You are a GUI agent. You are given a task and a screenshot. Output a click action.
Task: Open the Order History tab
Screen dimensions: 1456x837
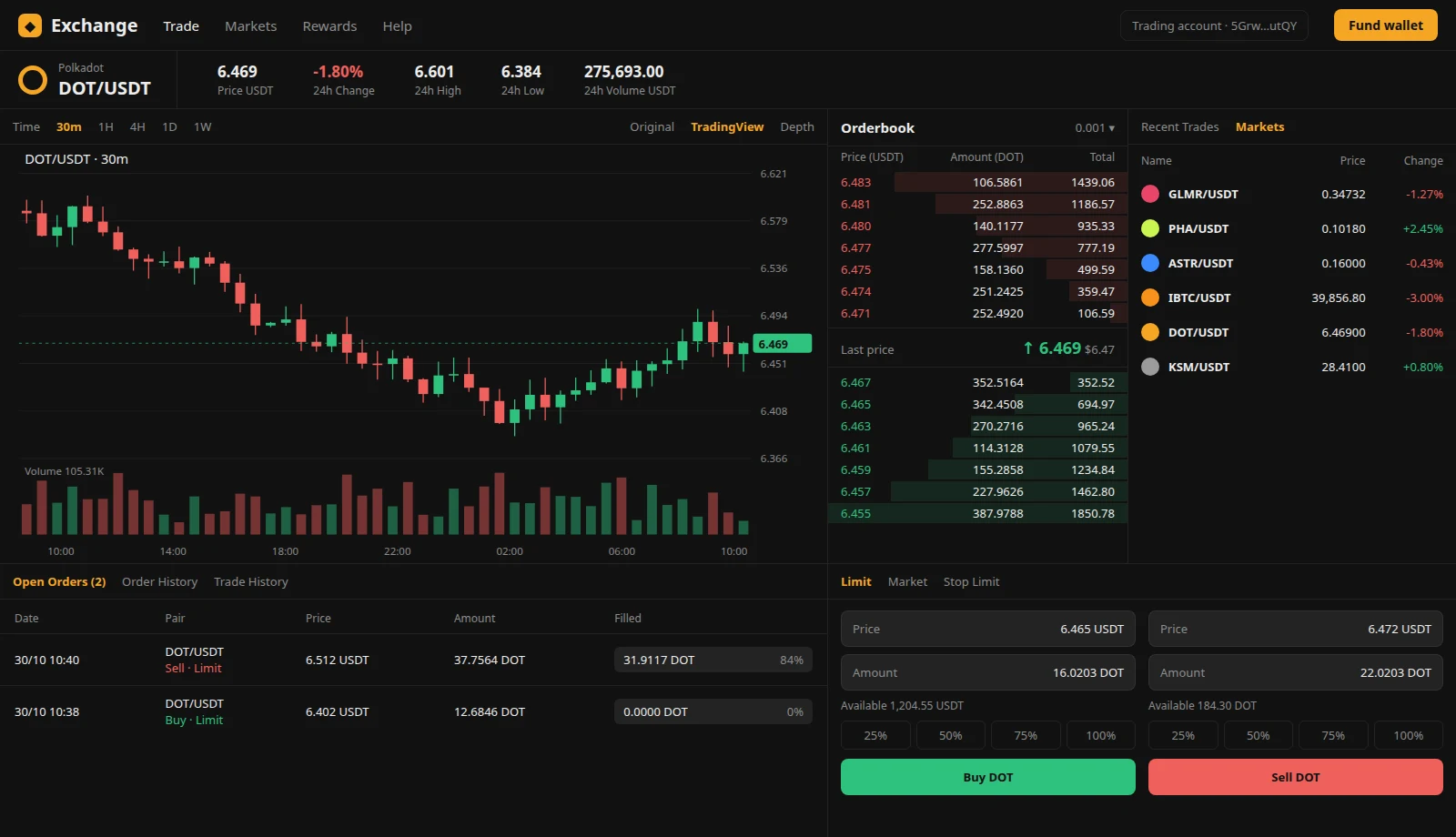click(x=159, y=582)
